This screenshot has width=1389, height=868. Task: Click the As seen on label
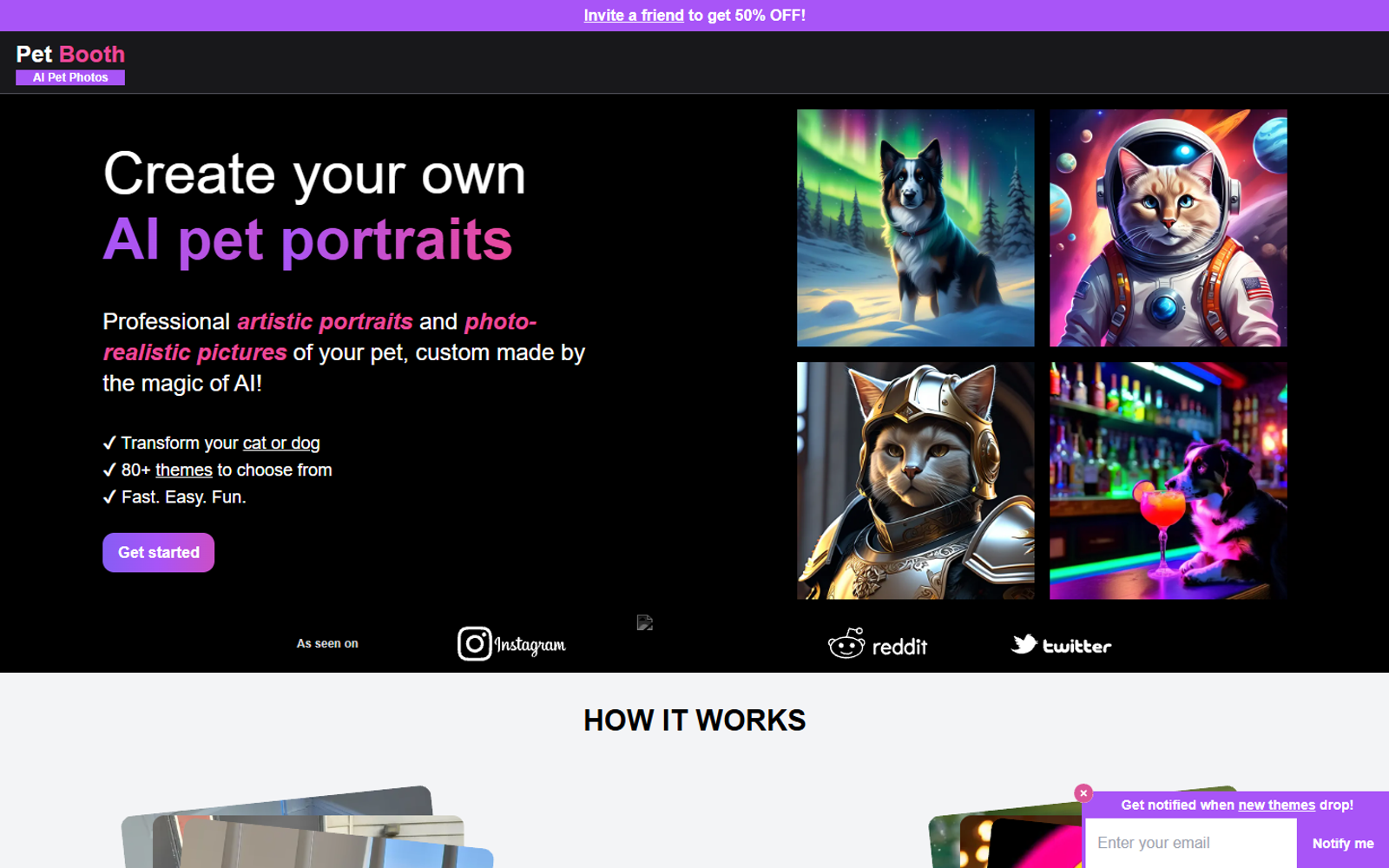click(x=327, y=643)
